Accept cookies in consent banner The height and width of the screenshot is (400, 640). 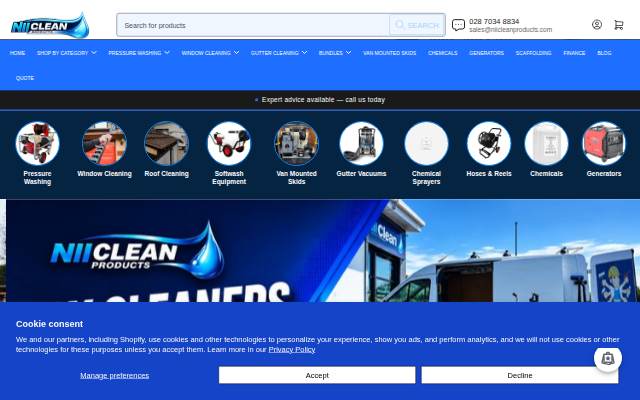(x=317, y=375)
